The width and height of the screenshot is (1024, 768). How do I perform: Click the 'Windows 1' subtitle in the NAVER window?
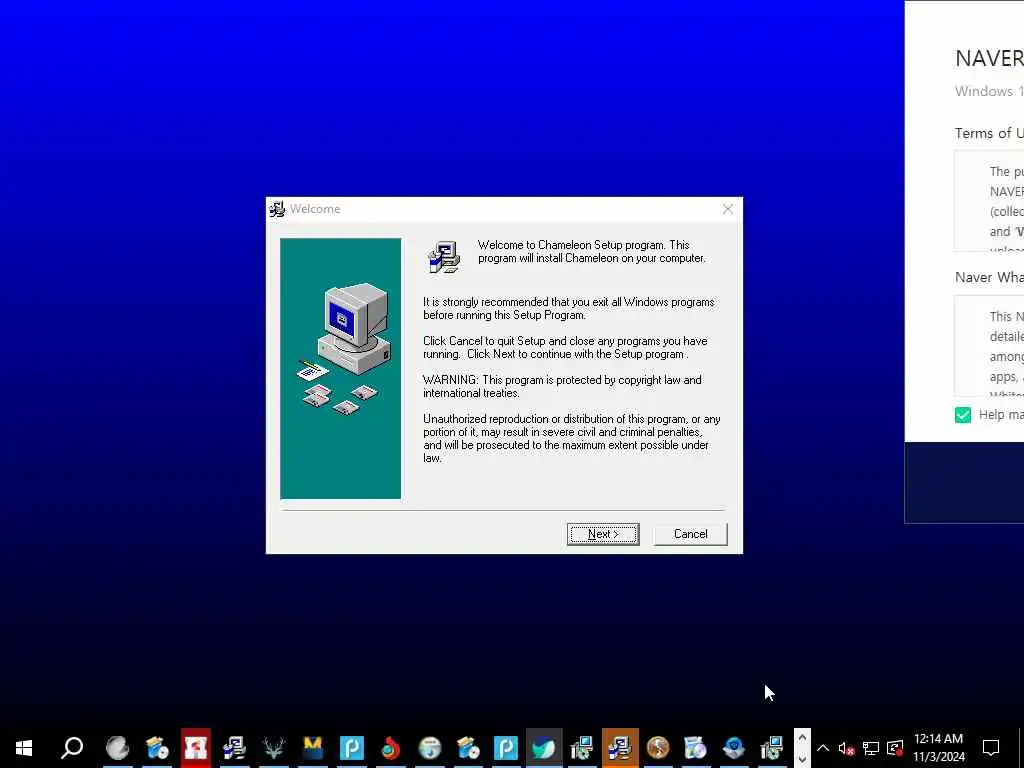click(x=989, y=91)
